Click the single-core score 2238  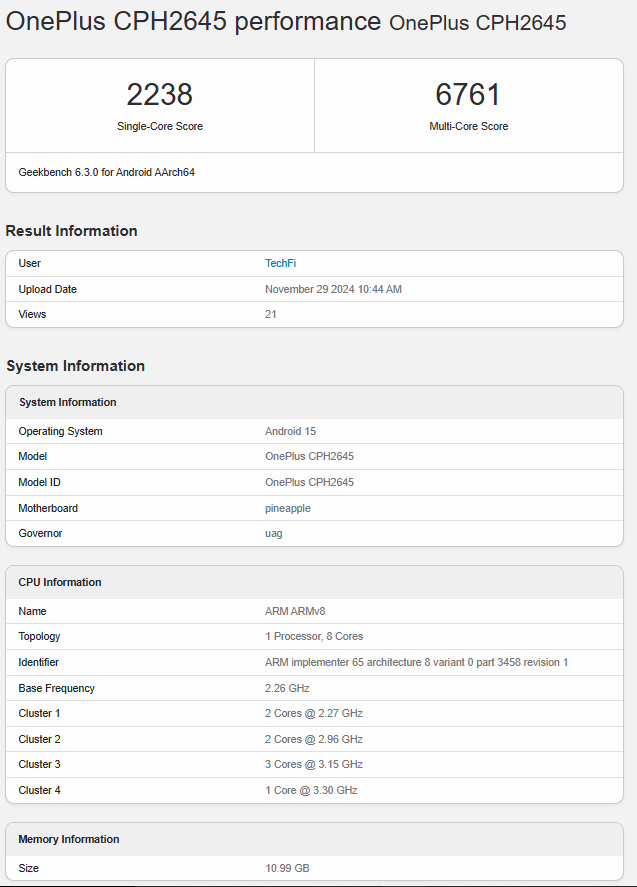tap(159, 95)
